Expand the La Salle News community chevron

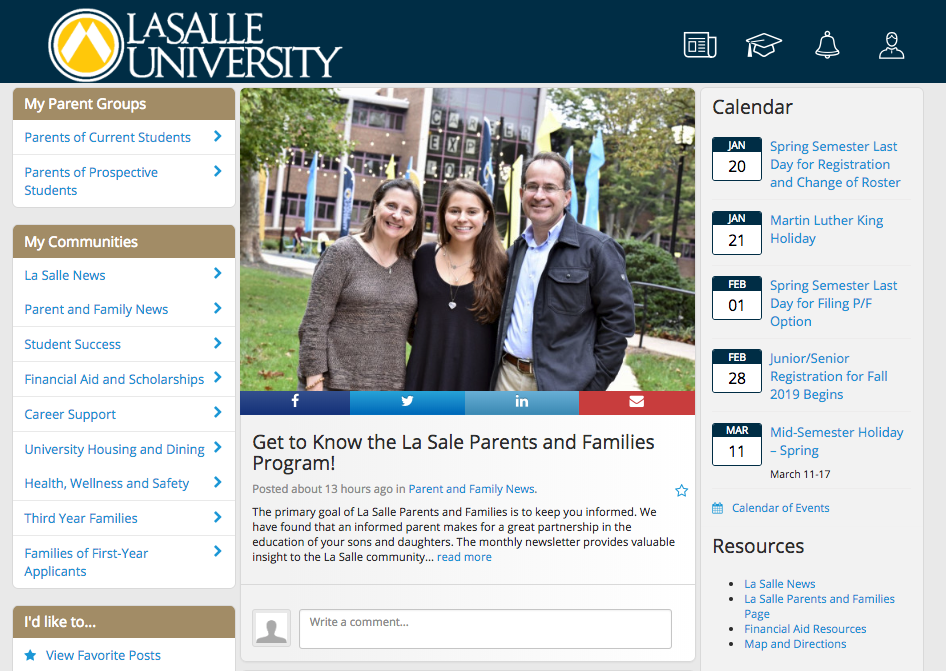(x=218, y=273)
